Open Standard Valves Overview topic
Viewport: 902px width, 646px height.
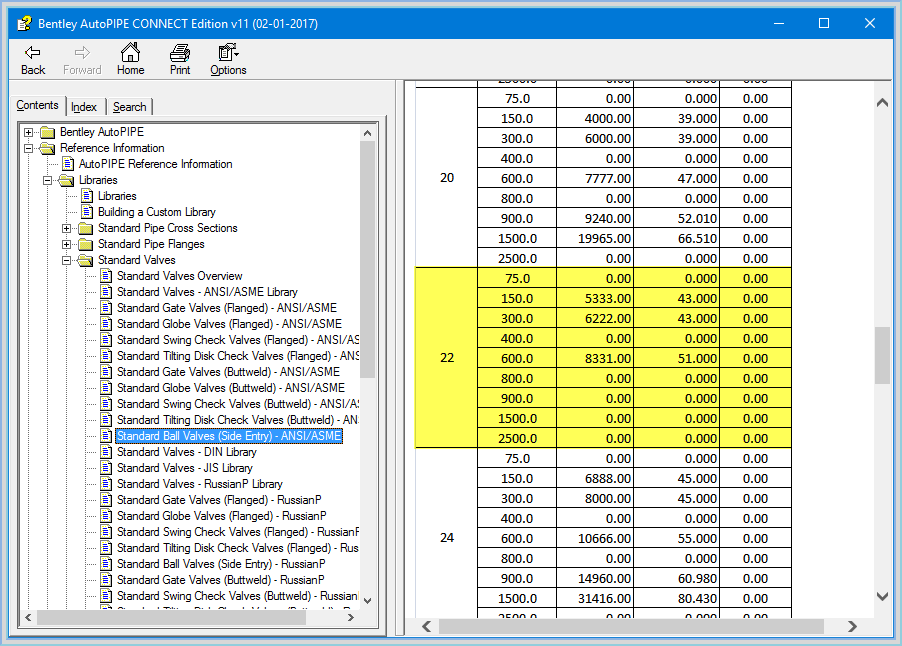(179, 276)
